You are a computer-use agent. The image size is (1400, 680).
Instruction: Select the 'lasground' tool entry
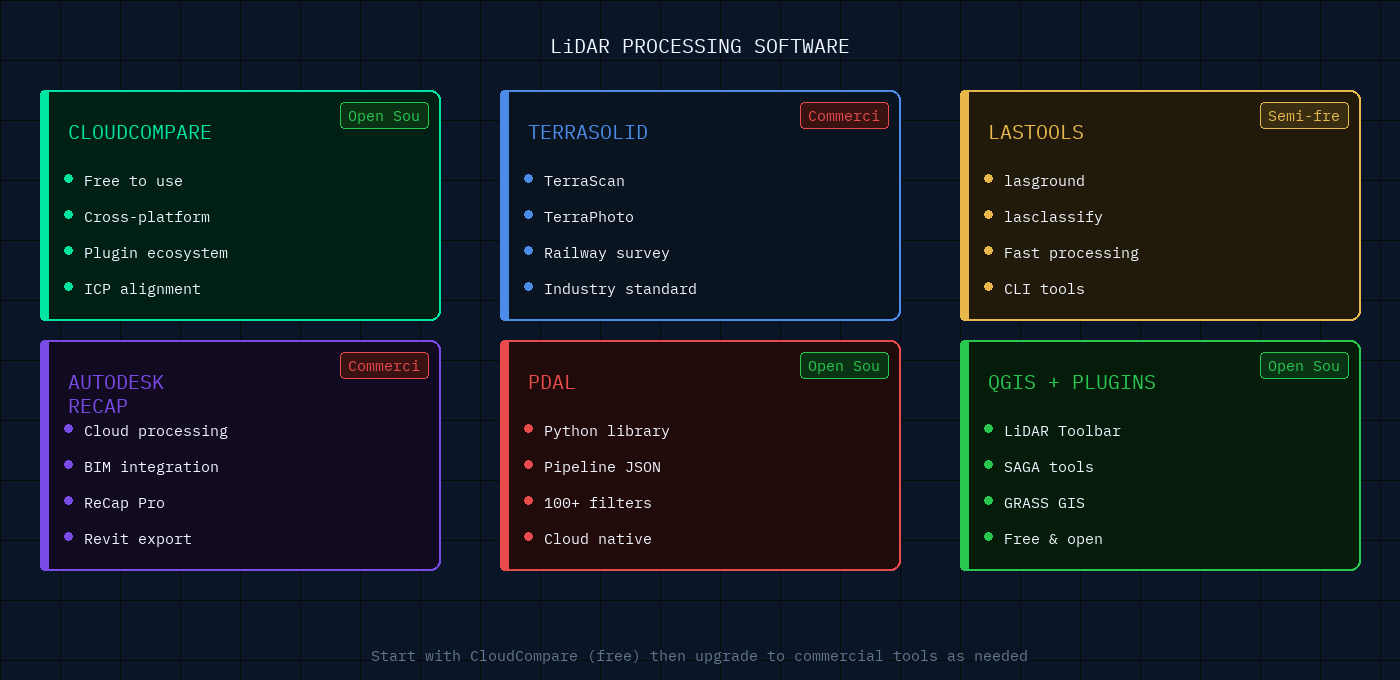(x=1044, y=181)
